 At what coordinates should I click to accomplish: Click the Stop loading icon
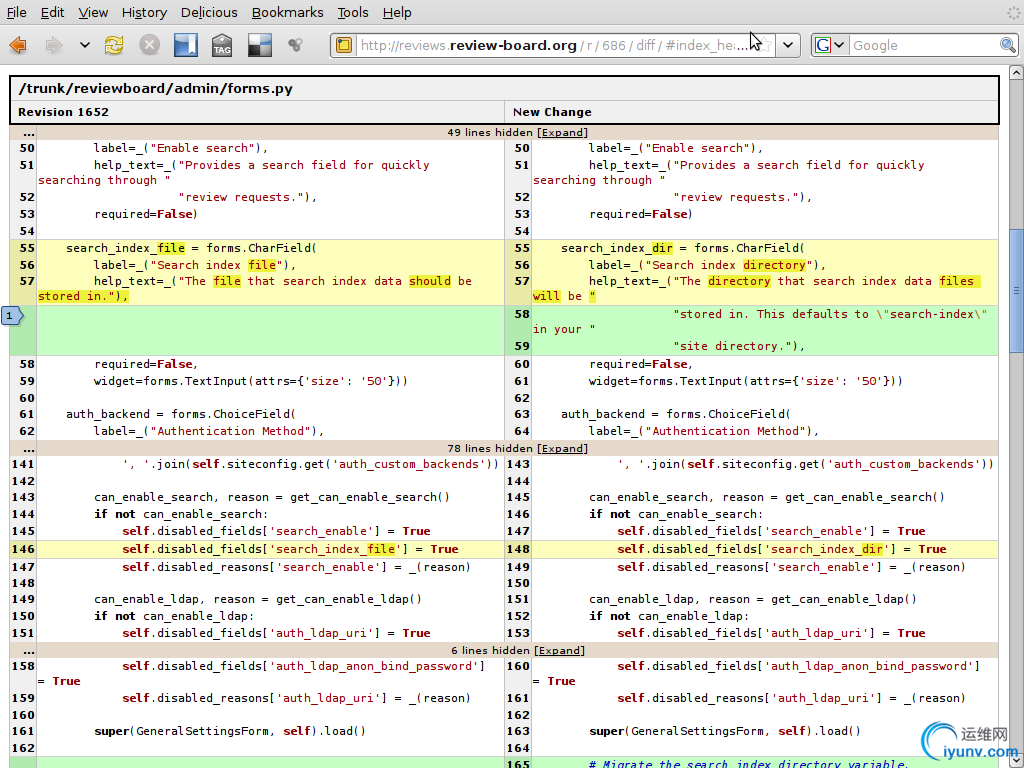149,45
